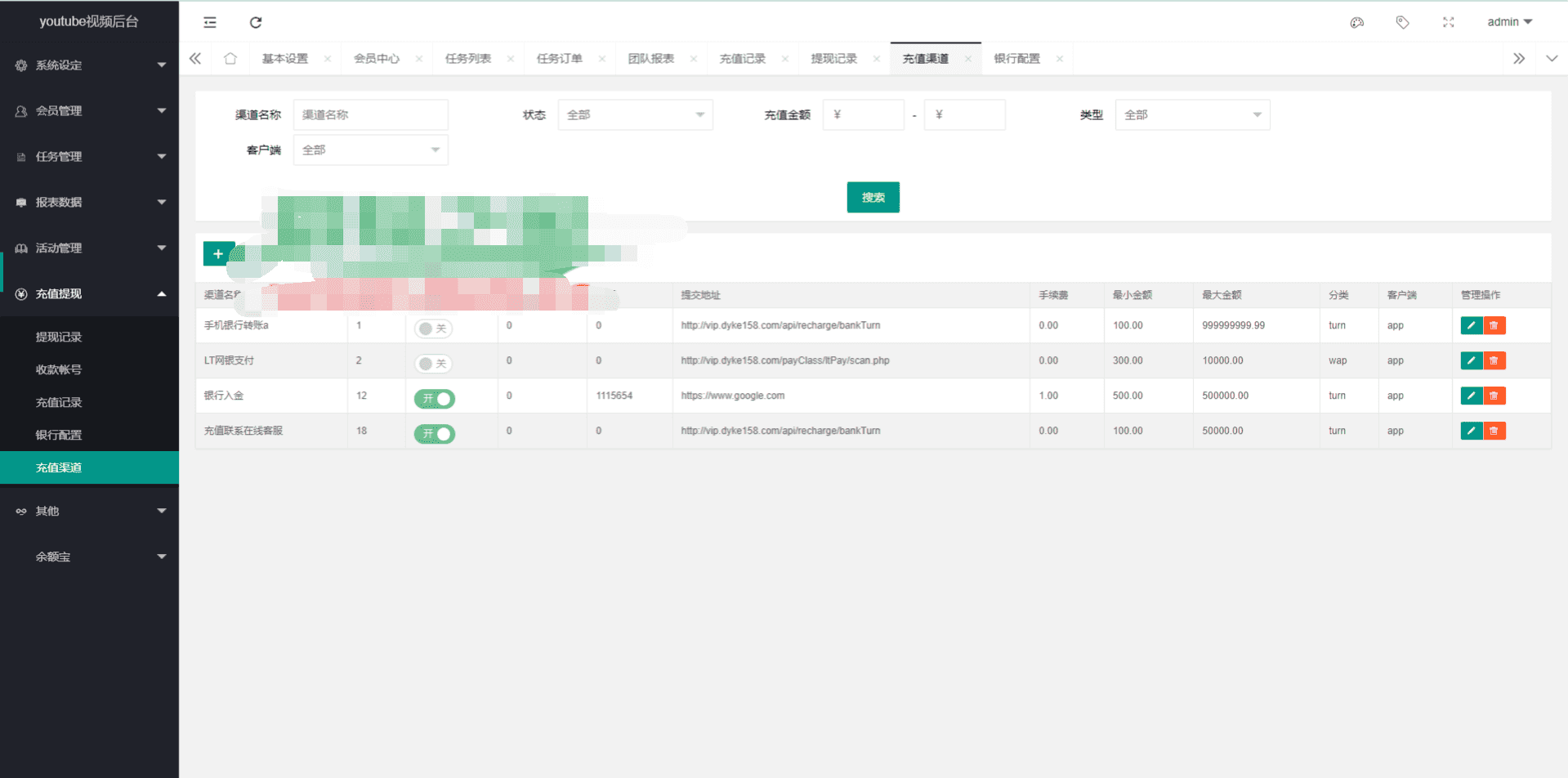Turn on the 手机银行转账a status switch
Screen dimensions: 1568x778
click(434, 329)
